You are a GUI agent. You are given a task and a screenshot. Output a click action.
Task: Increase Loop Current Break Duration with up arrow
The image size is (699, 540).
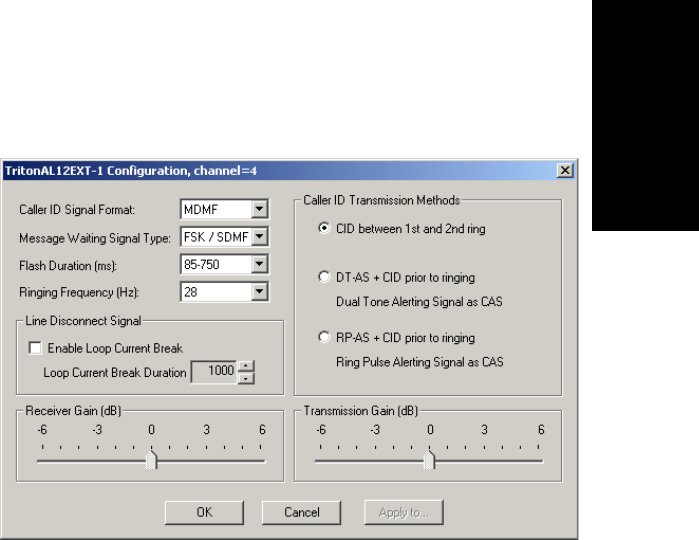[246, 366]
